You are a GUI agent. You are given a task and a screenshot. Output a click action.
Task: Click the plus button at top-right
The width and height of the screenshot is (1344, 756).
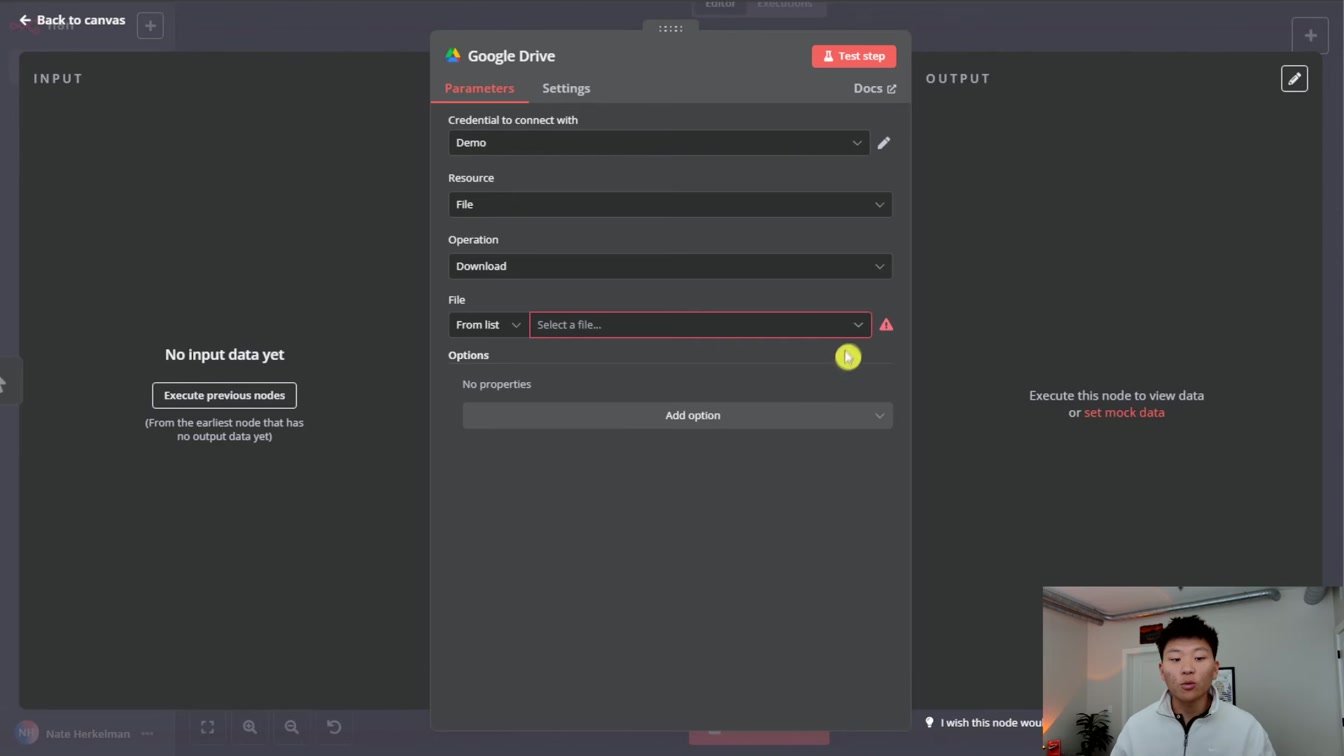pos(1310,35)
